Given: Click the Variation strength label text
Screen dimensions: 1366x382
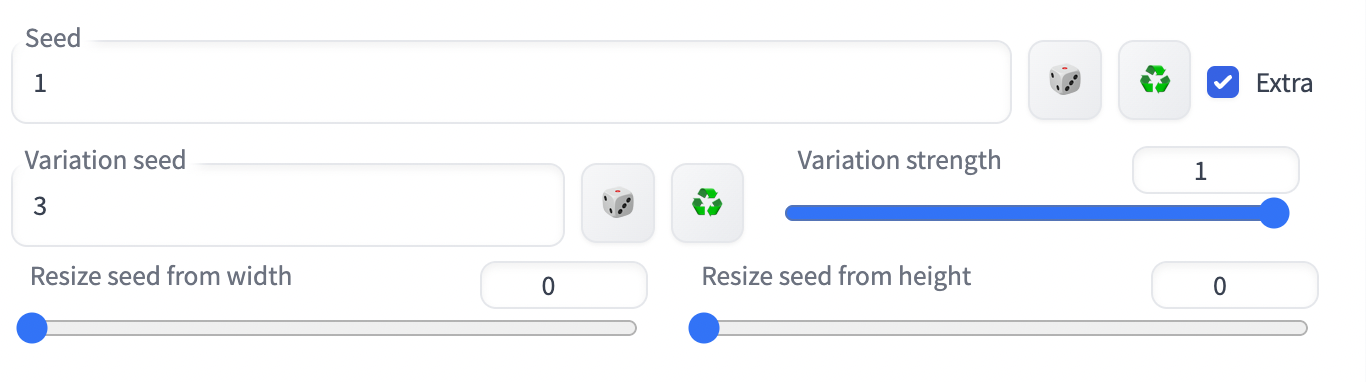Looking at the screenshot, I should (899, 160).
